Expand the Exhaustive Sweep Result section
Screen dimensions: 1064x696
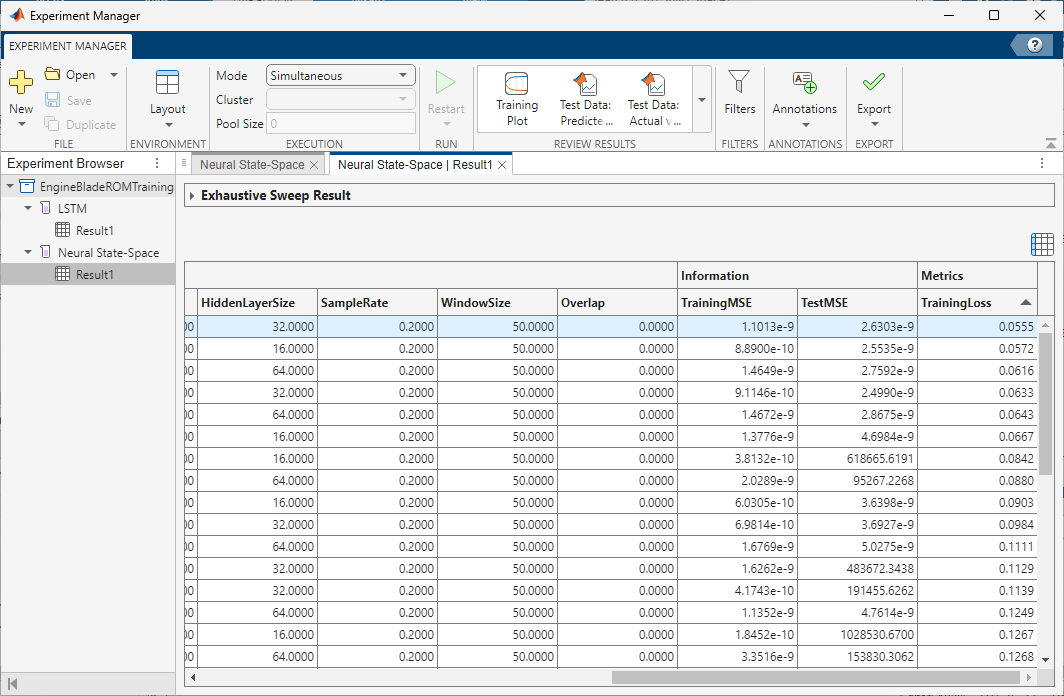(192, 195)
